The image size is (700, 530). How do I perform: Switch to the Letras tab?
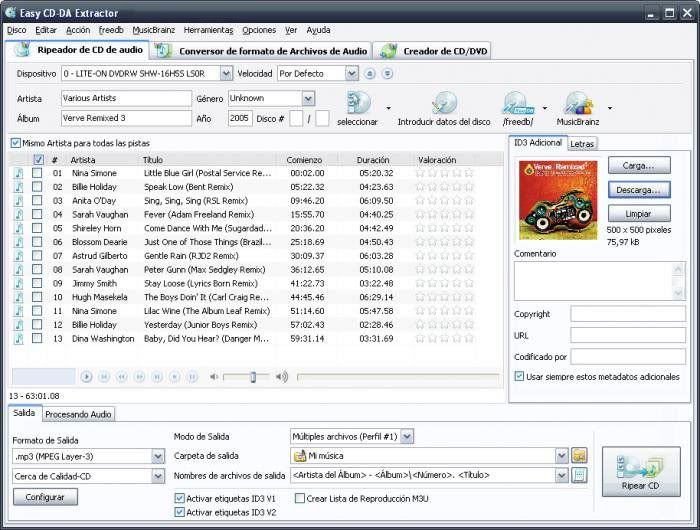[x=582, y=144]
